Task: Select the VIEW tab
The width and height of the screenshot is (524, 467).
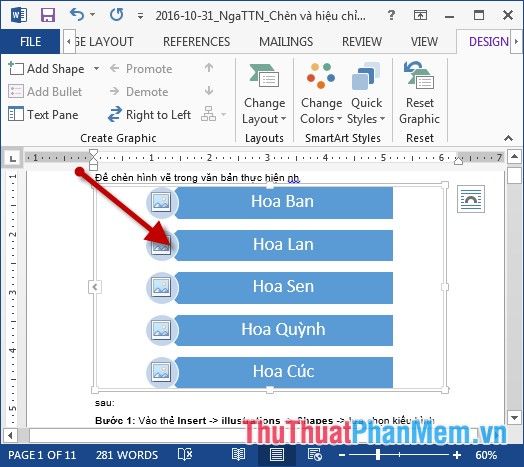Action: pyautogui.click(x=424, y=42)
